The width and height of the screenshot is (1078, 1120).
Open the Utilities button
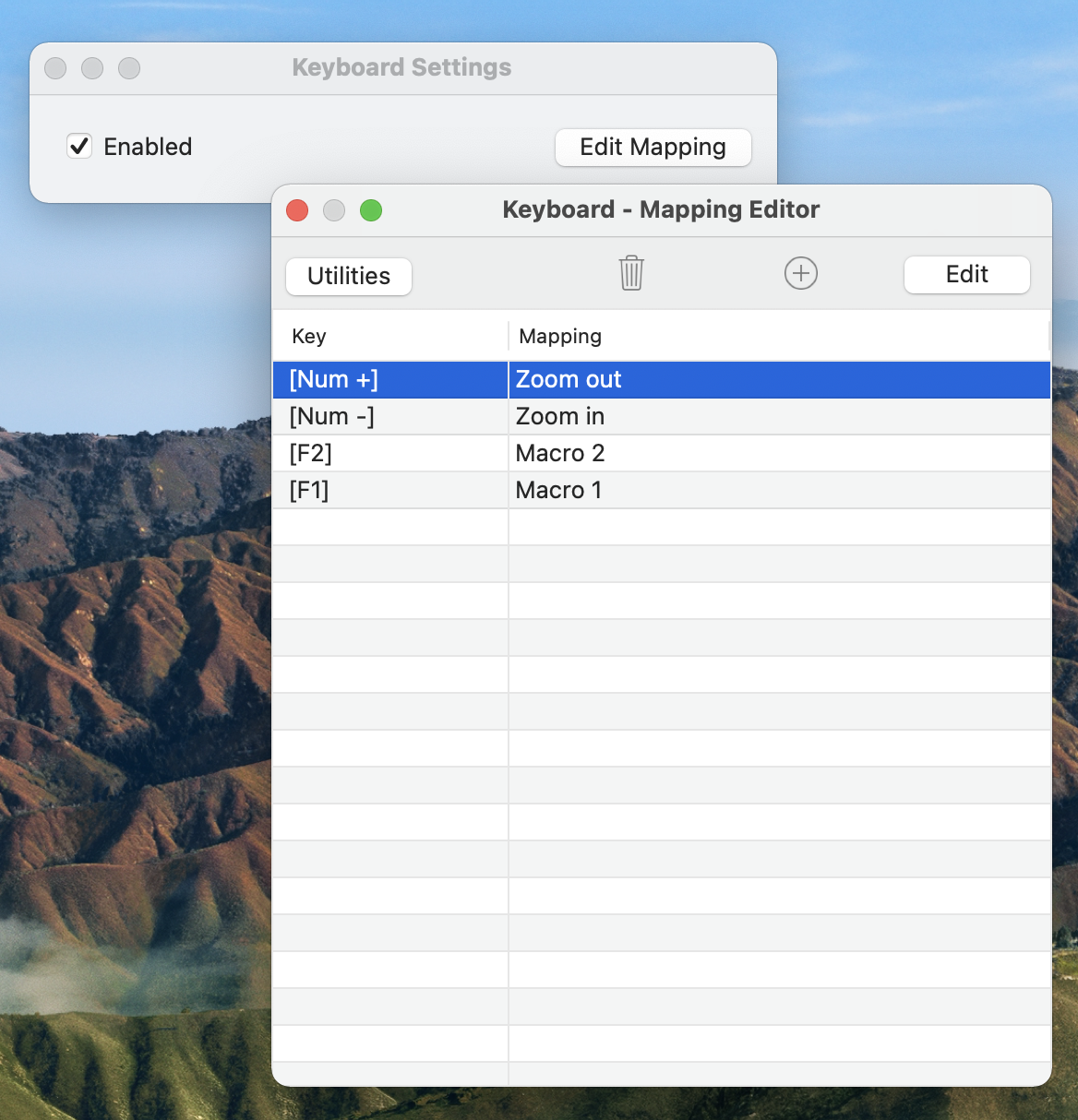coord(349,276)
